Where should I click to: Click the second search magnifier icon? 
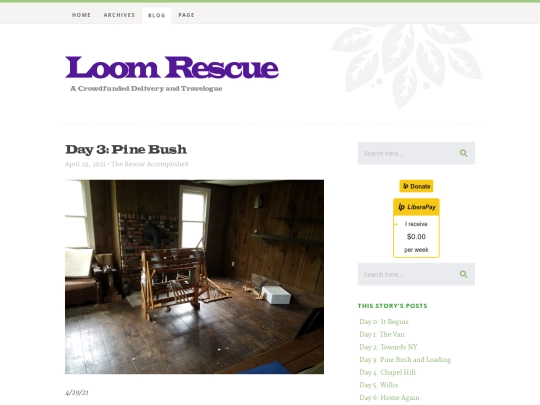463,274
